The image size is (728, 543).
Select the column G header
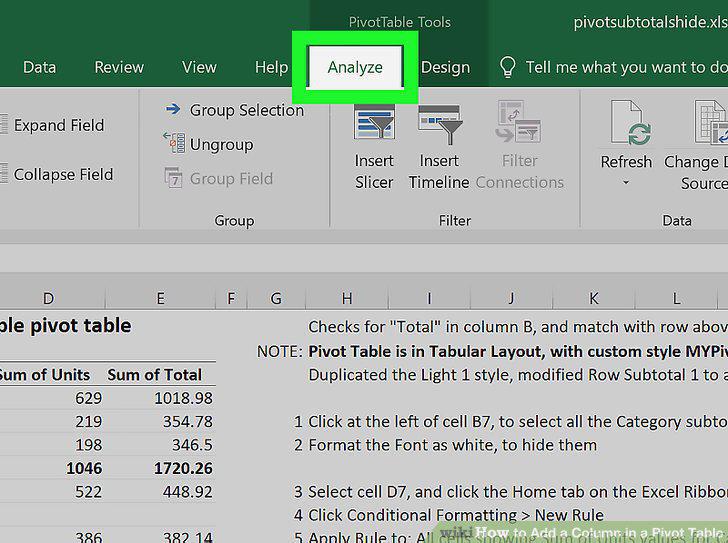(276, 298)
